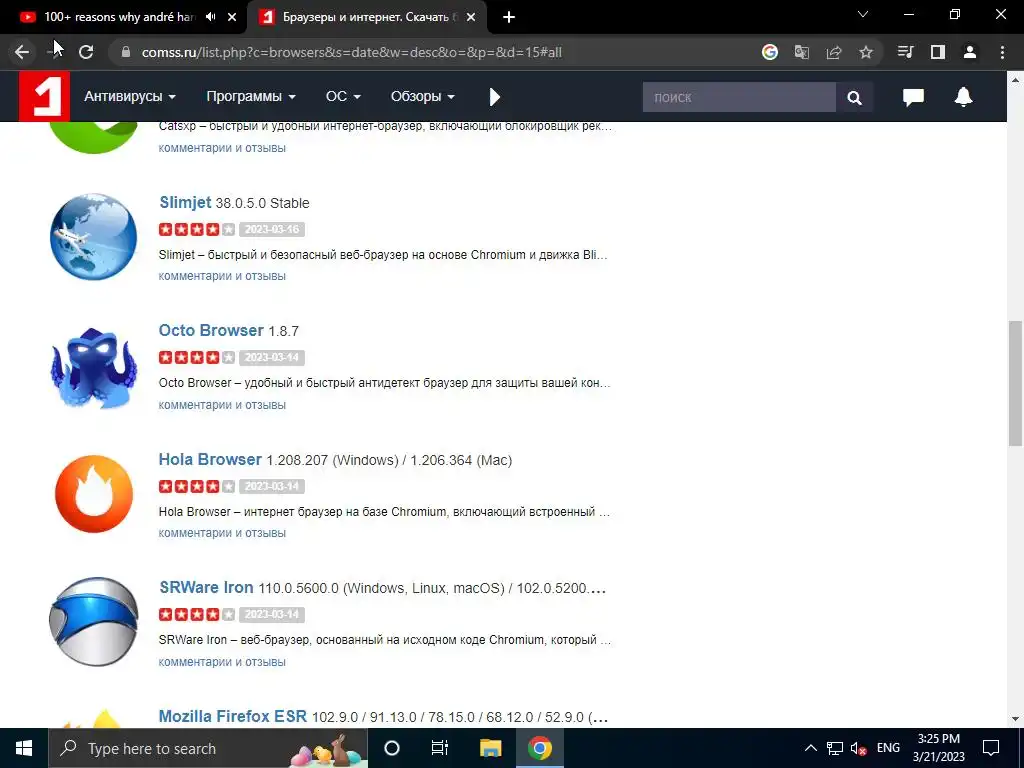Screen dimensions: 1024x768
Task: Click the search magnifier button
Action: coord(854,97)
